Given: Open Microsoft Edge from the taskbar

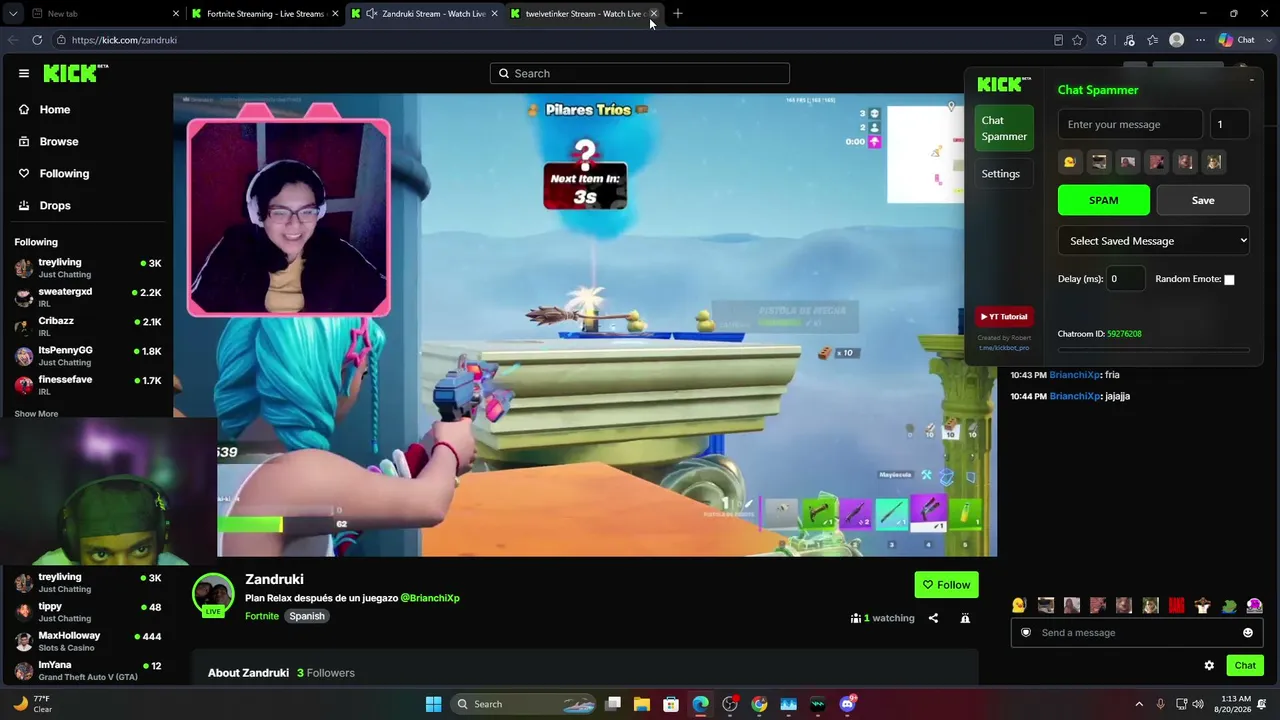Looking at the screenshot, I should tap(700, 704).
